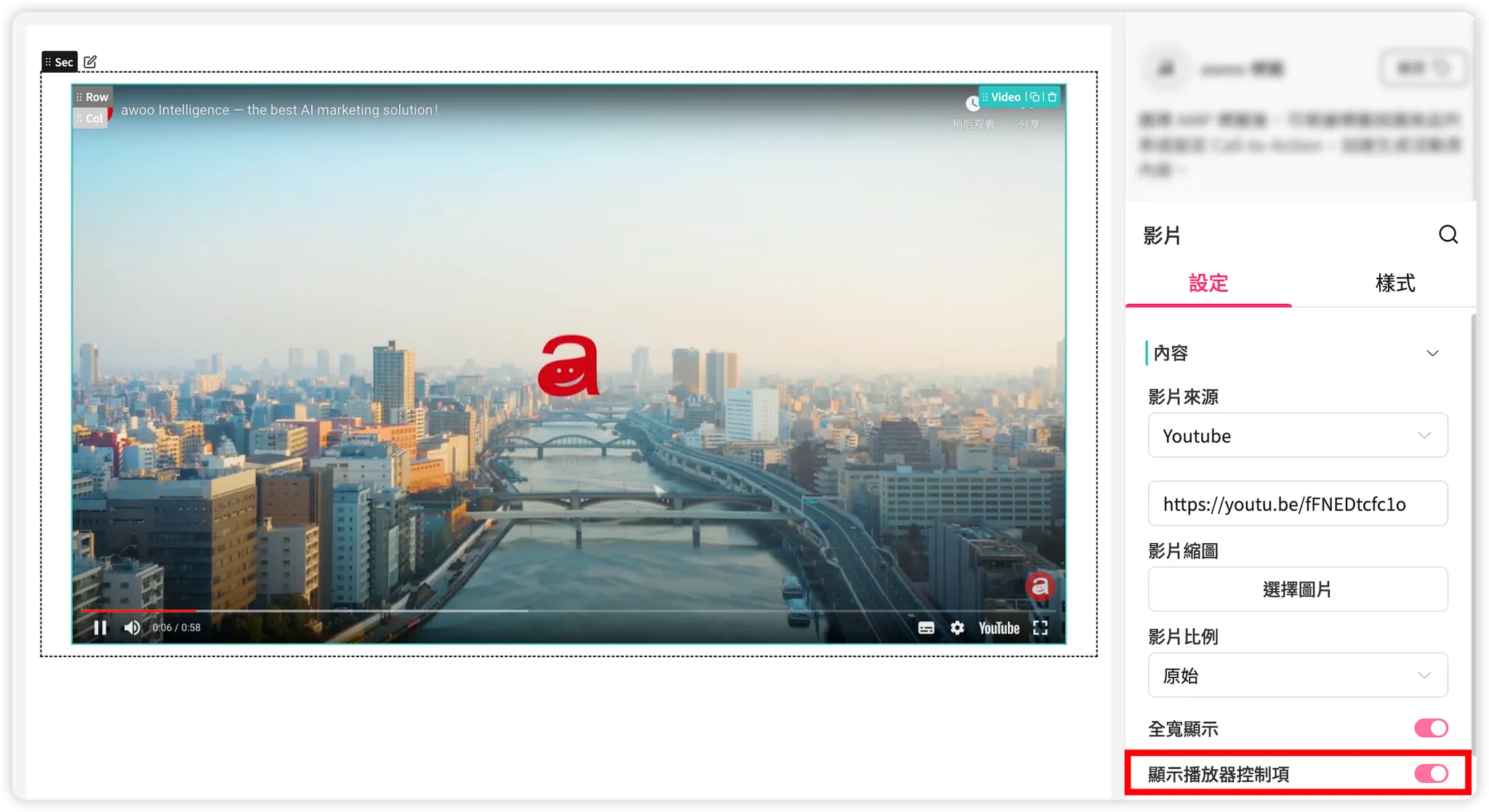Click the YouTube URL input field

click(x=1297, y=504)
